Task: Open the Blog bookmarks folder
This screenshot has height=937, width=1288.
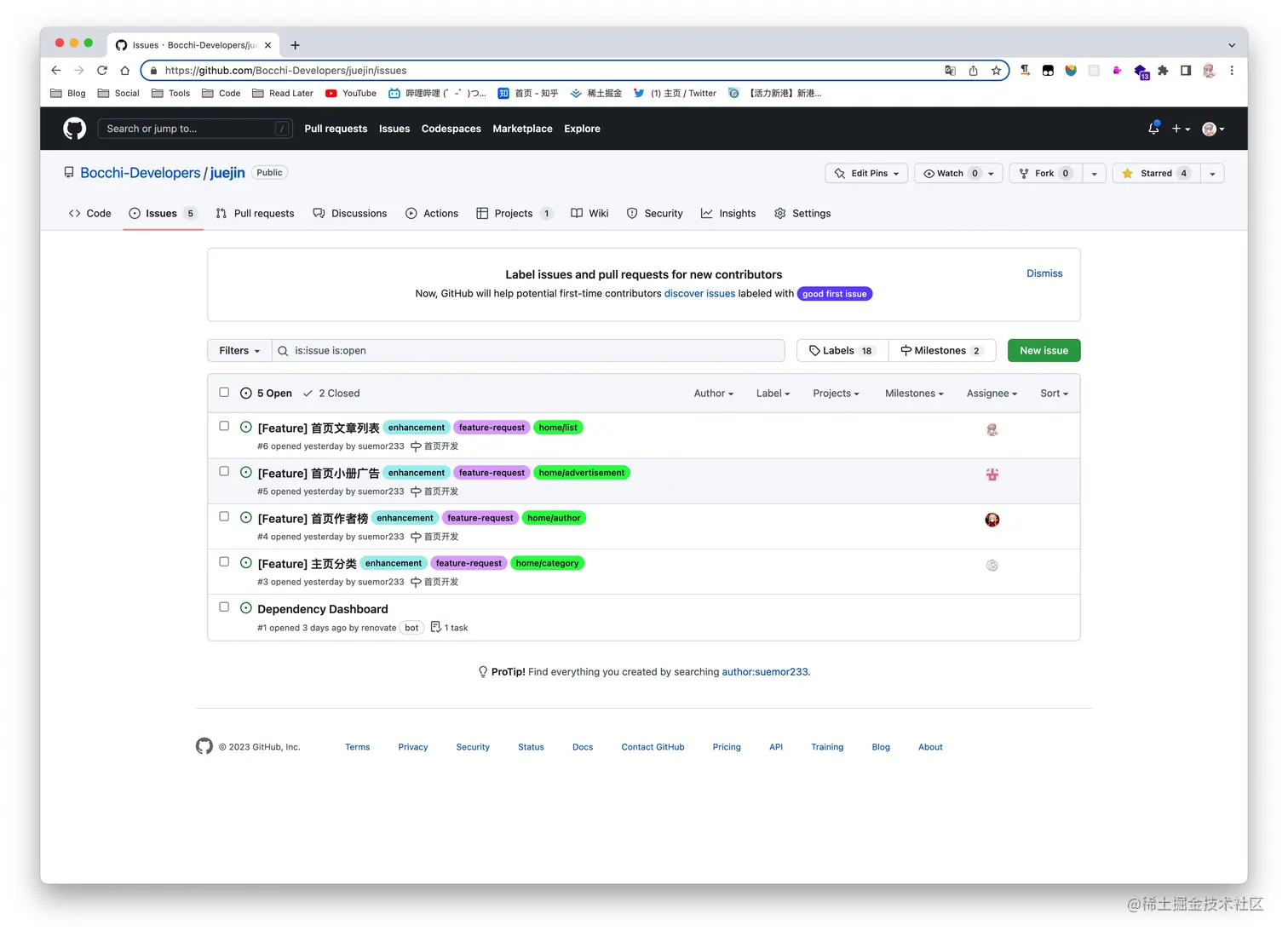Action: coord(68,94)
